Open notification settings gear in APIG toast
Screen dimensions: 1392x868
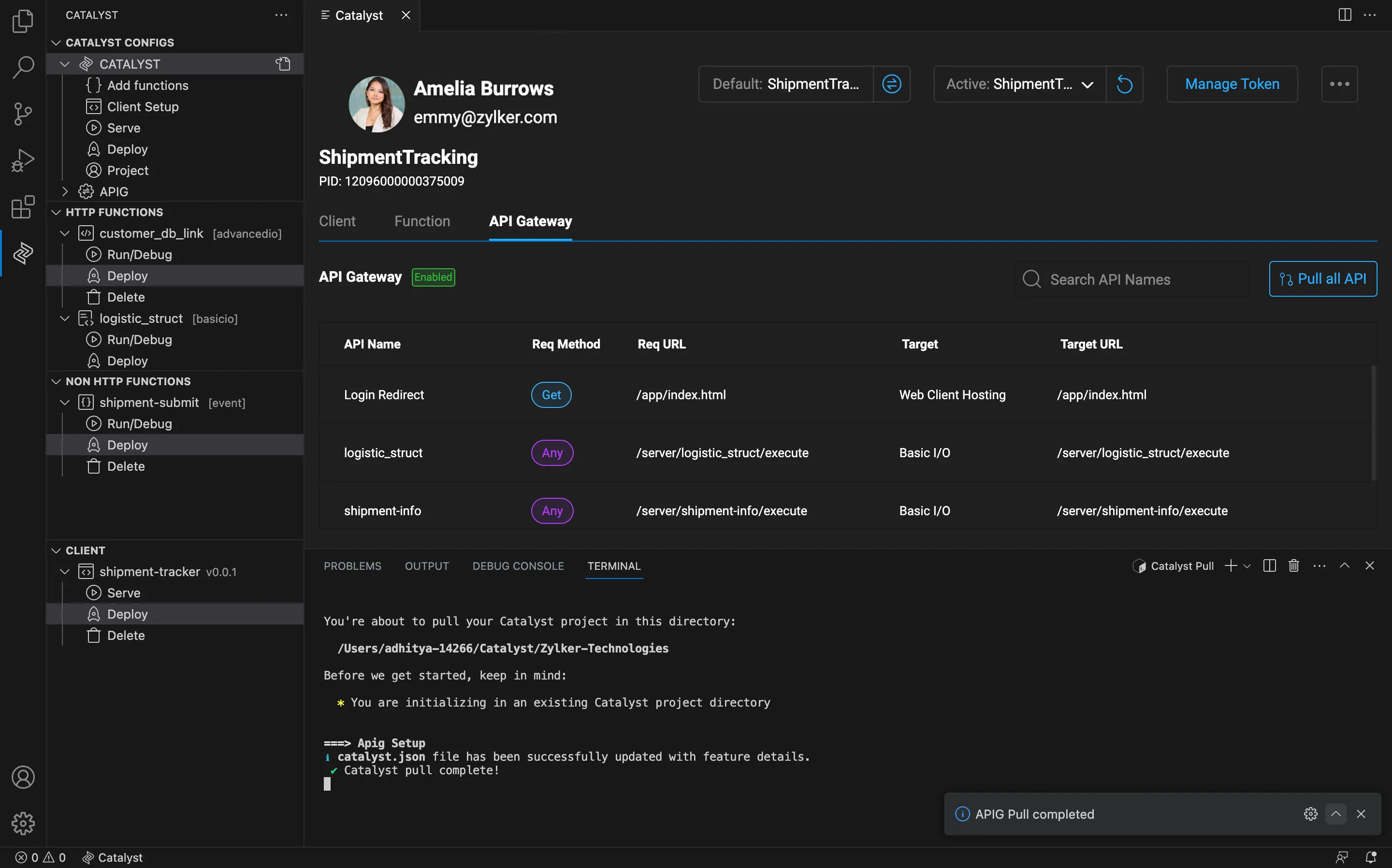(1310, 814)
